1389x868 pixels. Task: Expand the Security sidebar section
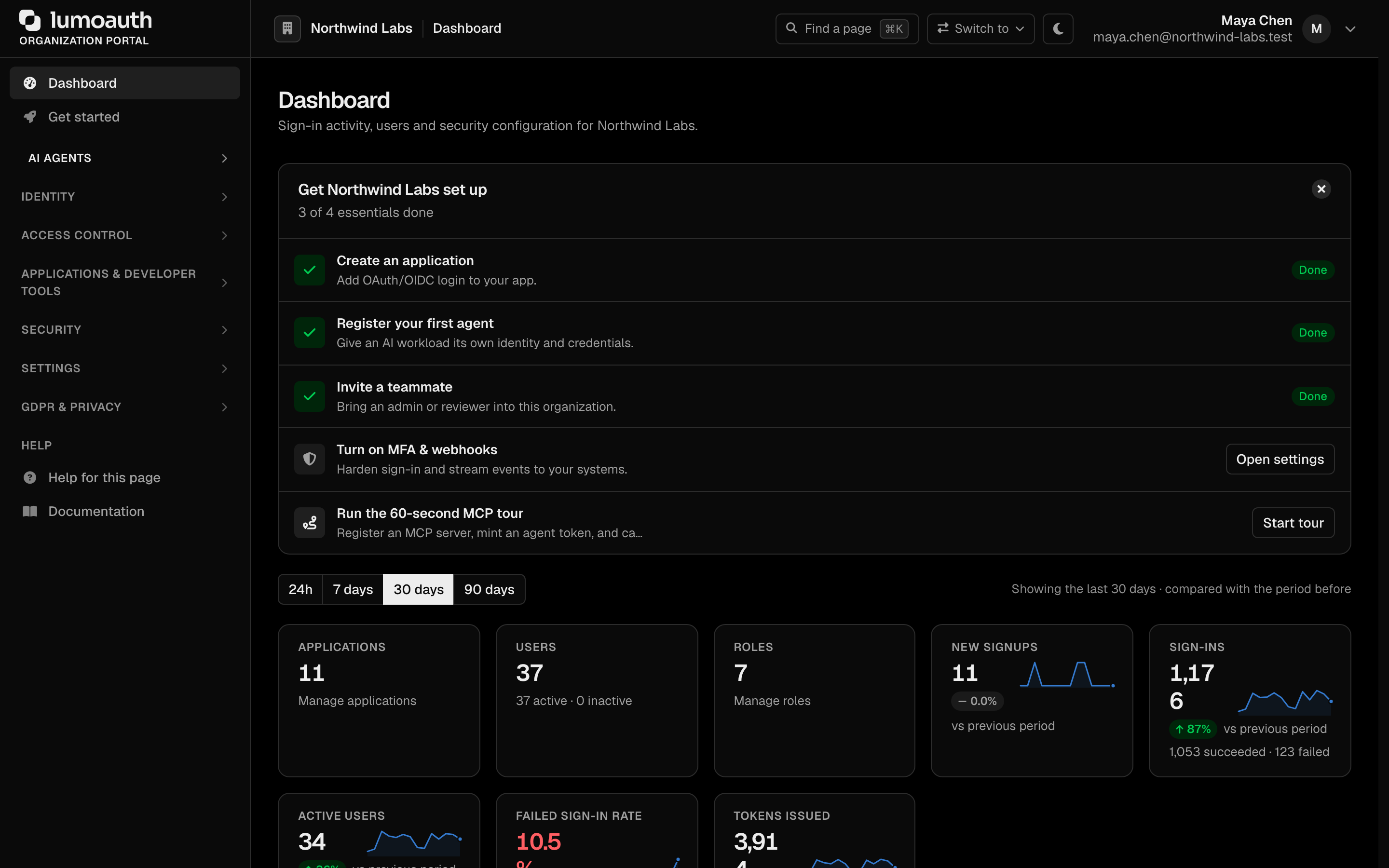click(125, 329)
